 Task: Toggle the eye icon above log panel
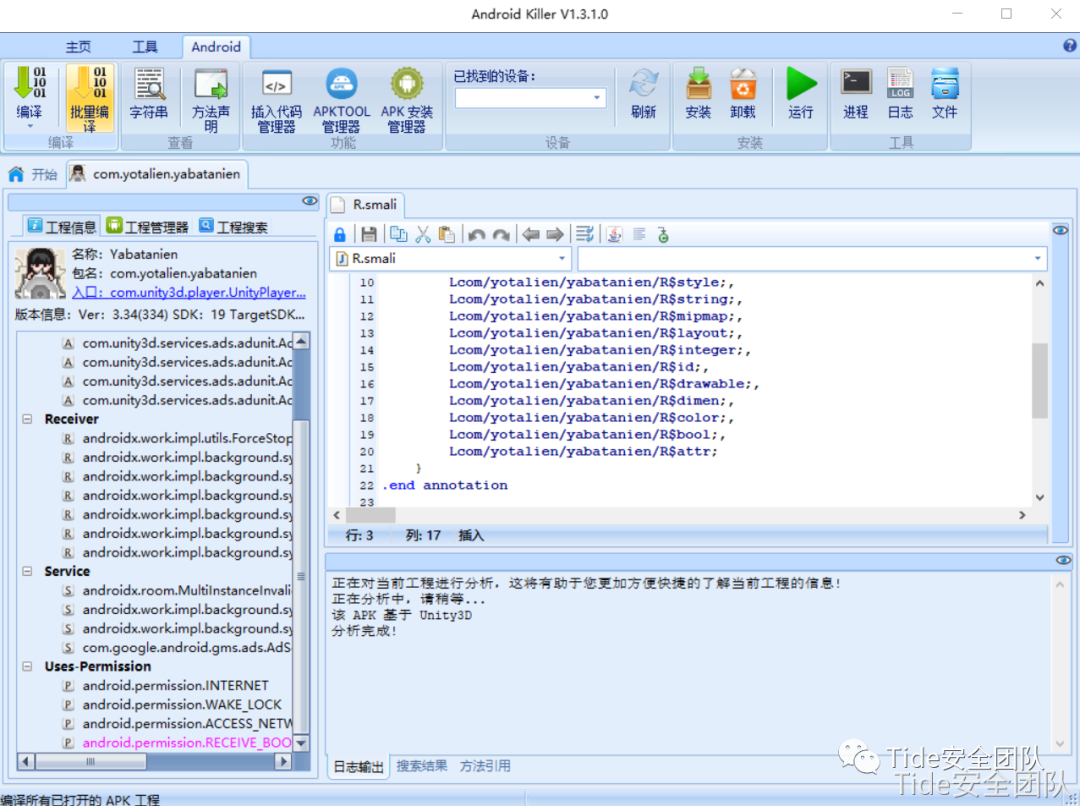click(x=1063, y=561)
